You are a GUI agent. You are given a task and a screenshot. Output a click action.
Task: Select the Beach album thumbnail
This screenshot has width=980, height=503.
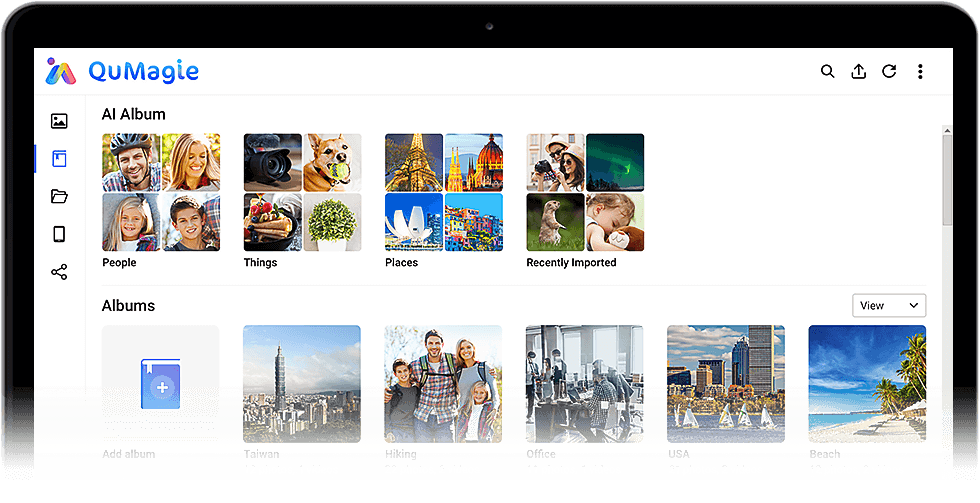tap(867, 384)
